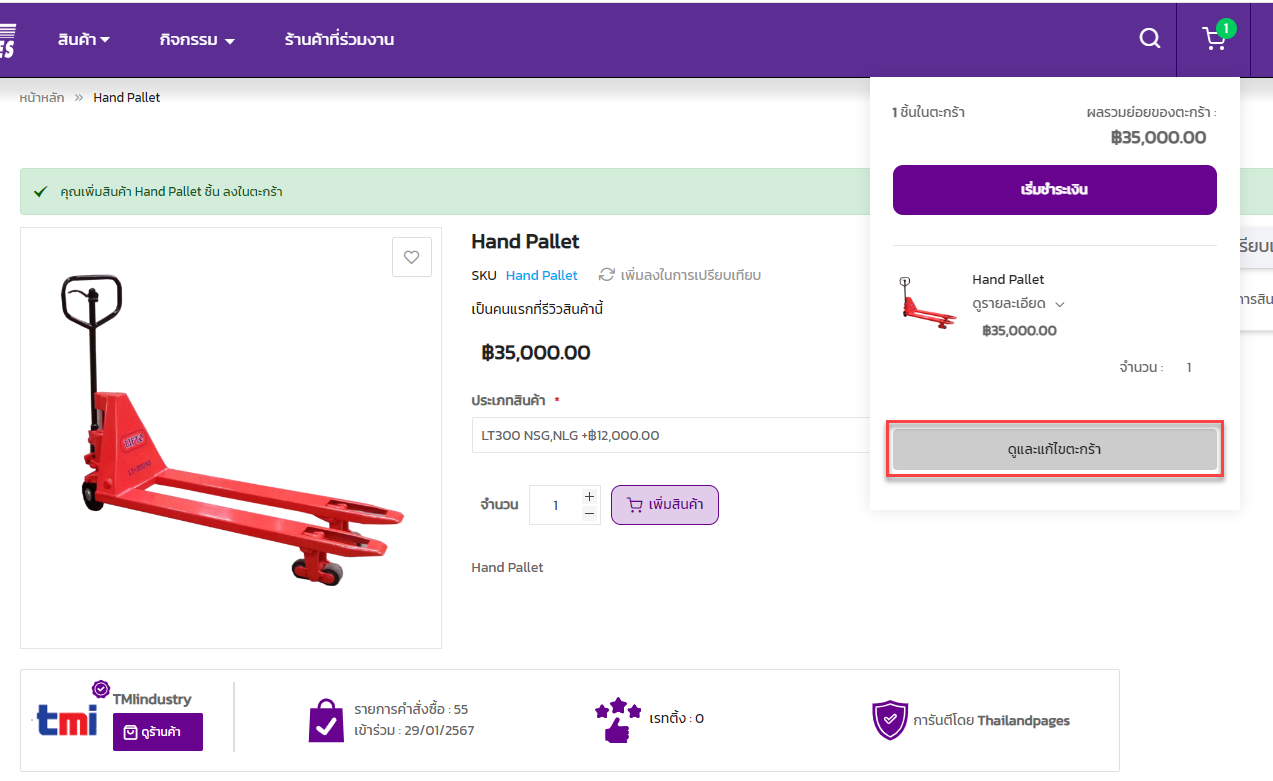Add Hand Pallet to wishlist heart
The height and width of the screenshot is (781, 1273).
click(411, 257)
